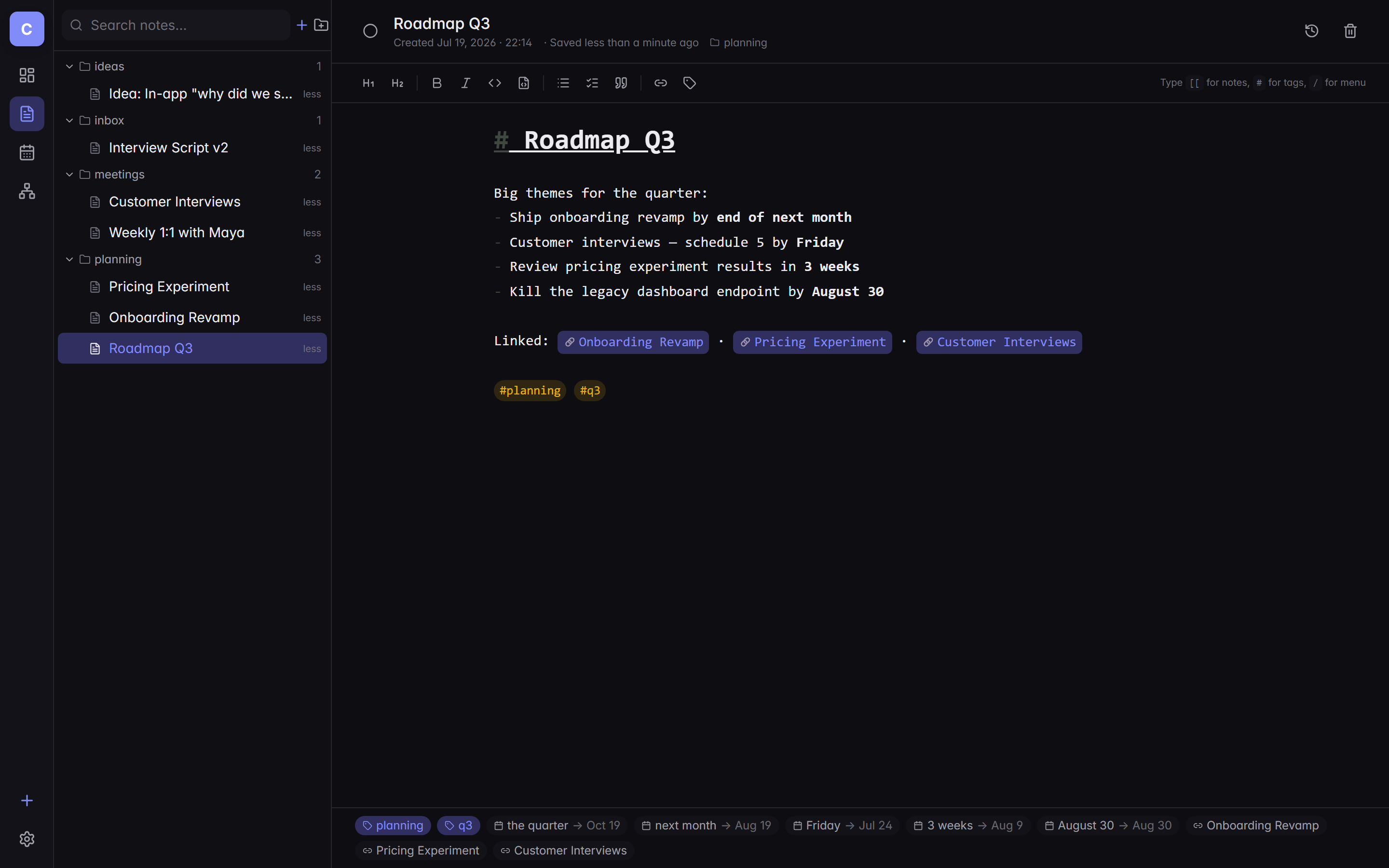Insert checklist

pos(592,83)
